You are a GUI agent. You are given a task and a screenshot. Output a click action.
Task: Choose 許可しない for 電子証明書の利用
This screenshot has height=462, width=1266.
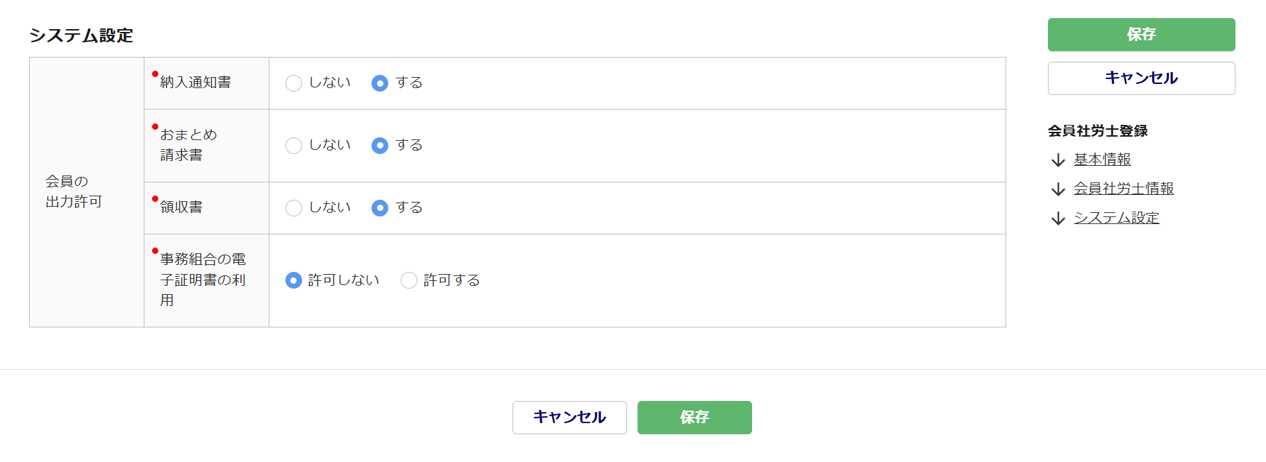click(x=294, y=281)
